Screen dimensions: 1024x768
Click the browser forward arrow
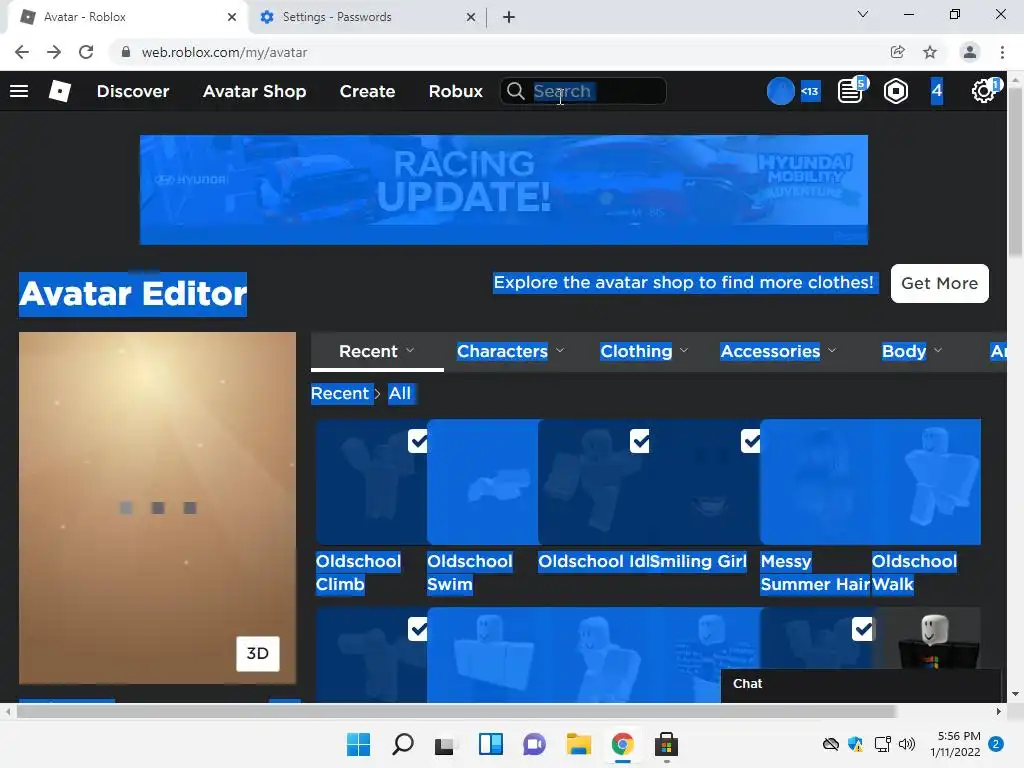tap(54, 52)
